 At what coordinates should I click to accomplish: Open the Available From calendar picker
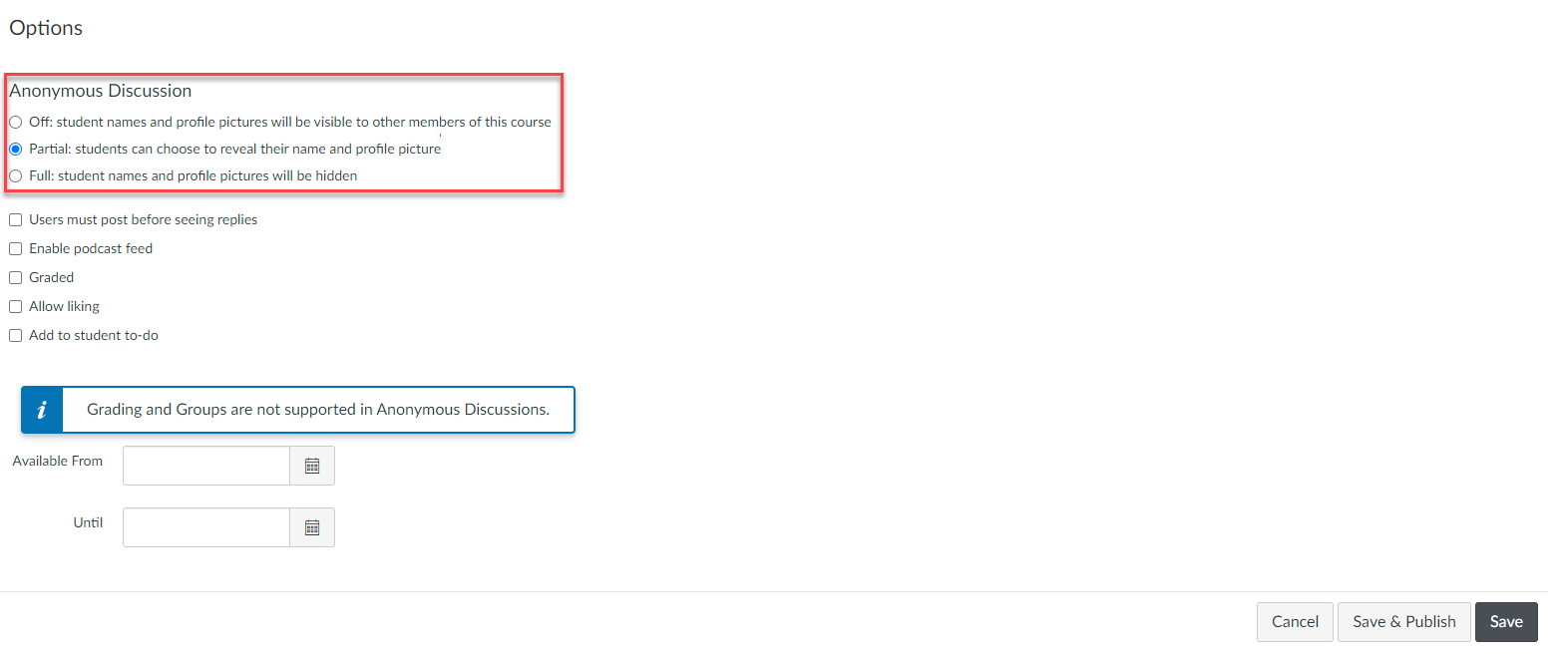312,466
